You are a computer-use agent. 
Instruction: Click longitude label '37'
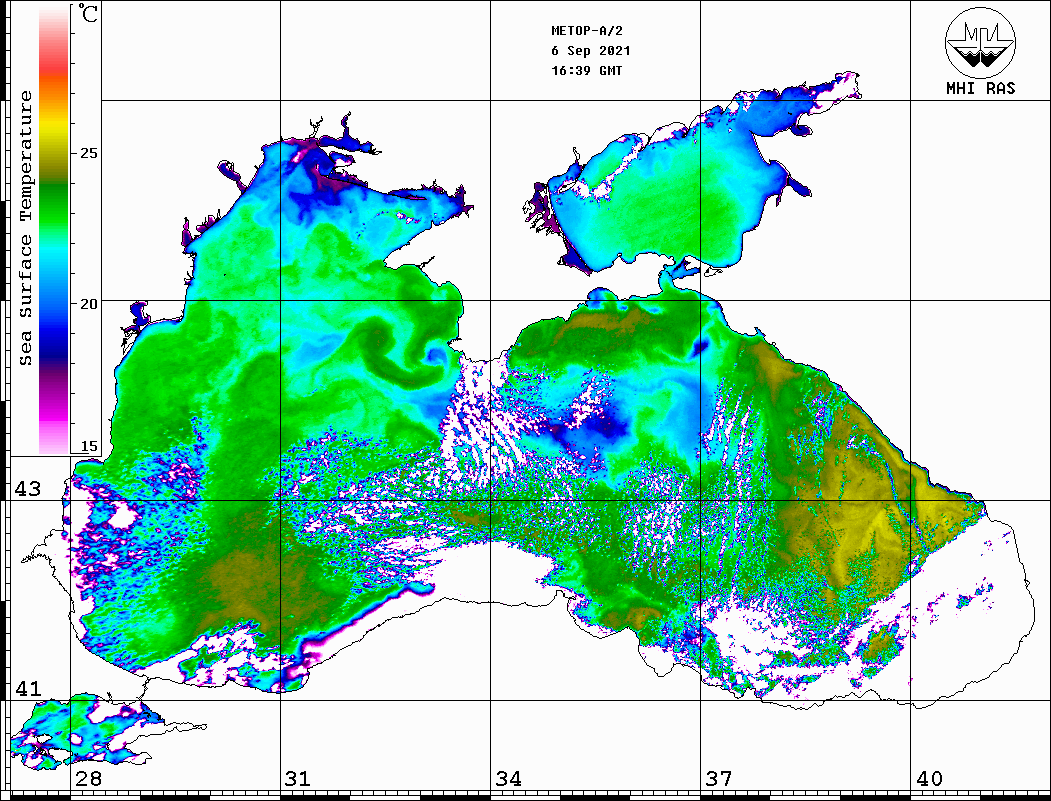[719, 778]
